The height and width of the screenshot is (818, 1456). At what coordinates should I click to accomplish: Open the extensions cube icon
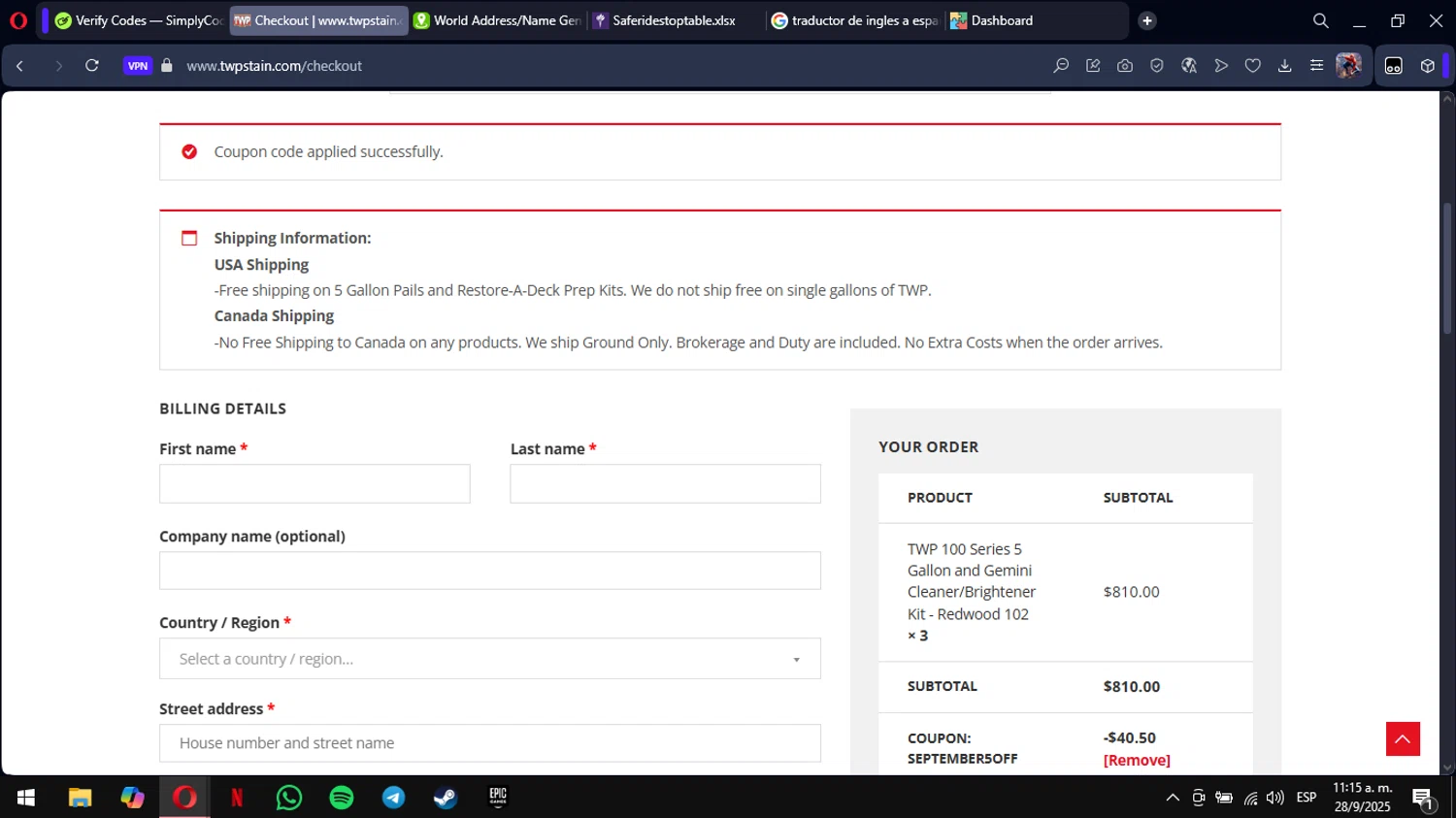tap(1427, 66)
